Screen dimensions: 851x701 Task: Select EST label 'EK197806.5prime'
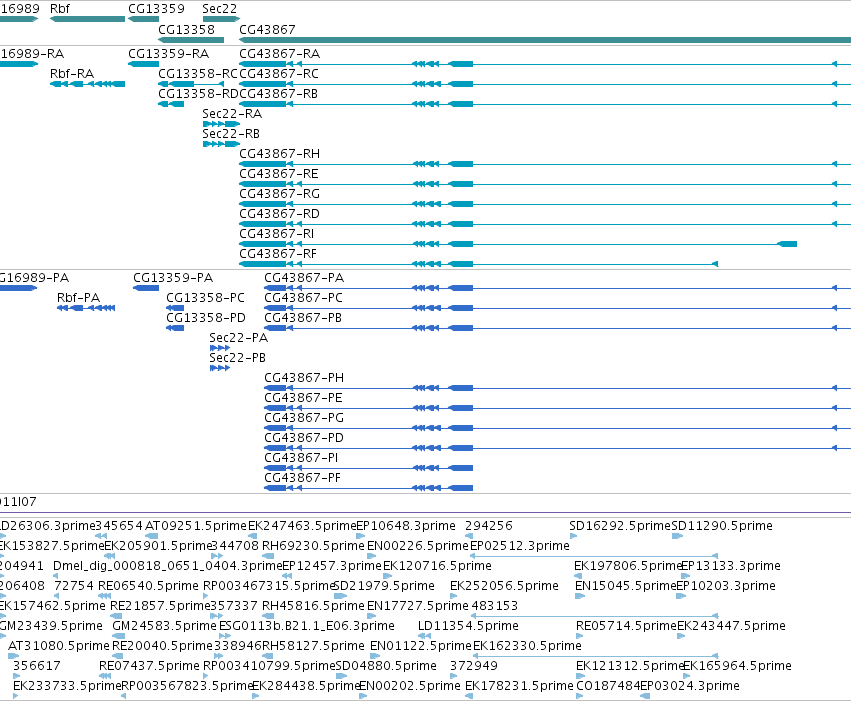628,566
